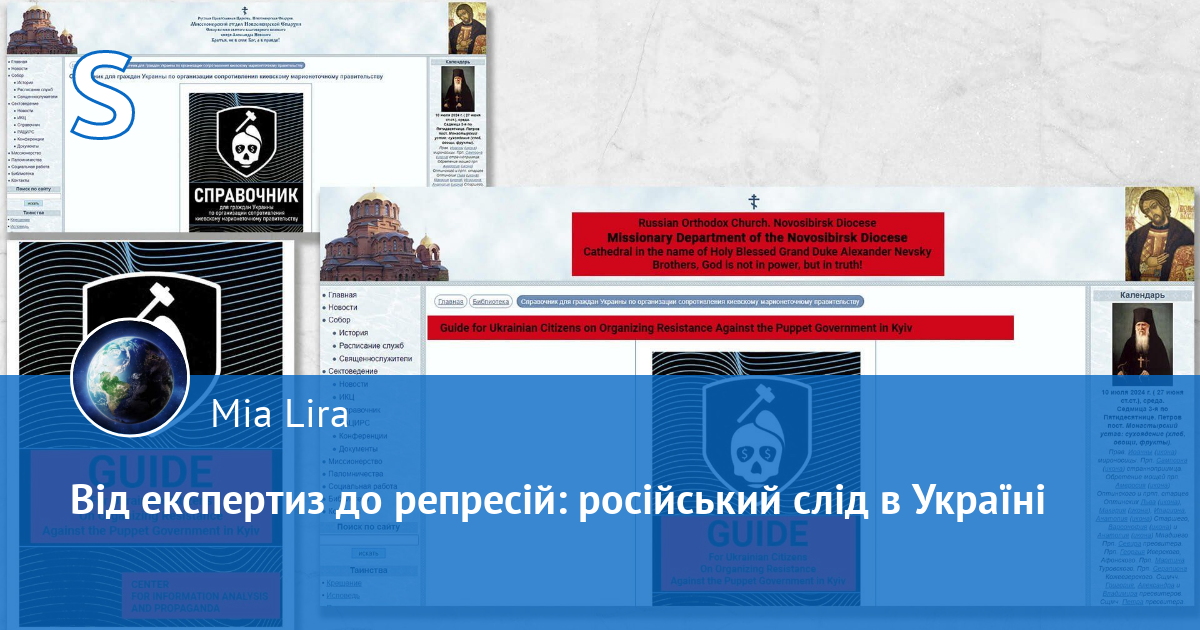This screenshot has width=1200, height=630.
Task: Open Паломничества in back window sidebar
Action: coord(26,160)
